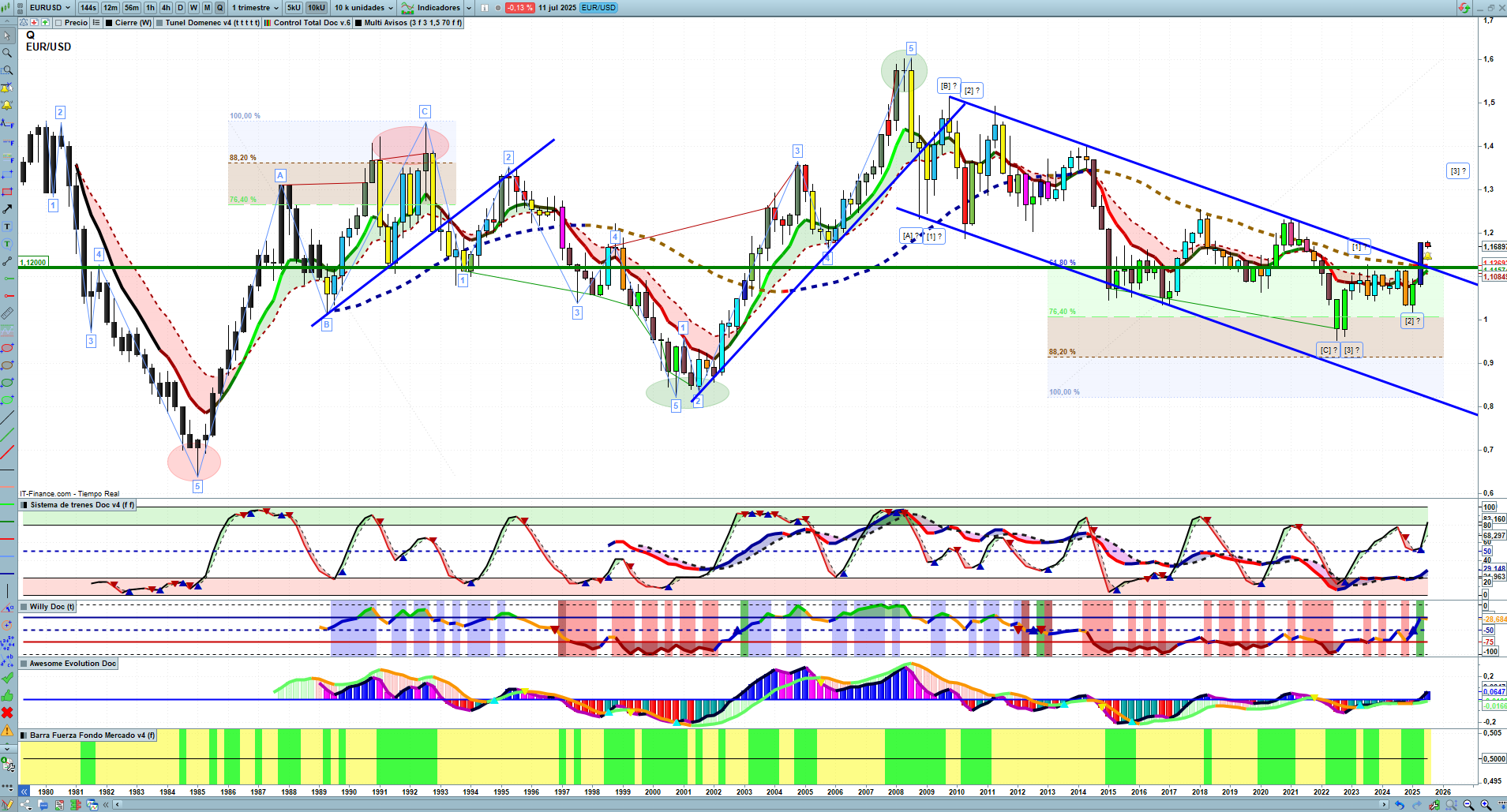Choose the alert bell with cursor tool
This screenshot has height=812, width=1507.
click(7, 88)
